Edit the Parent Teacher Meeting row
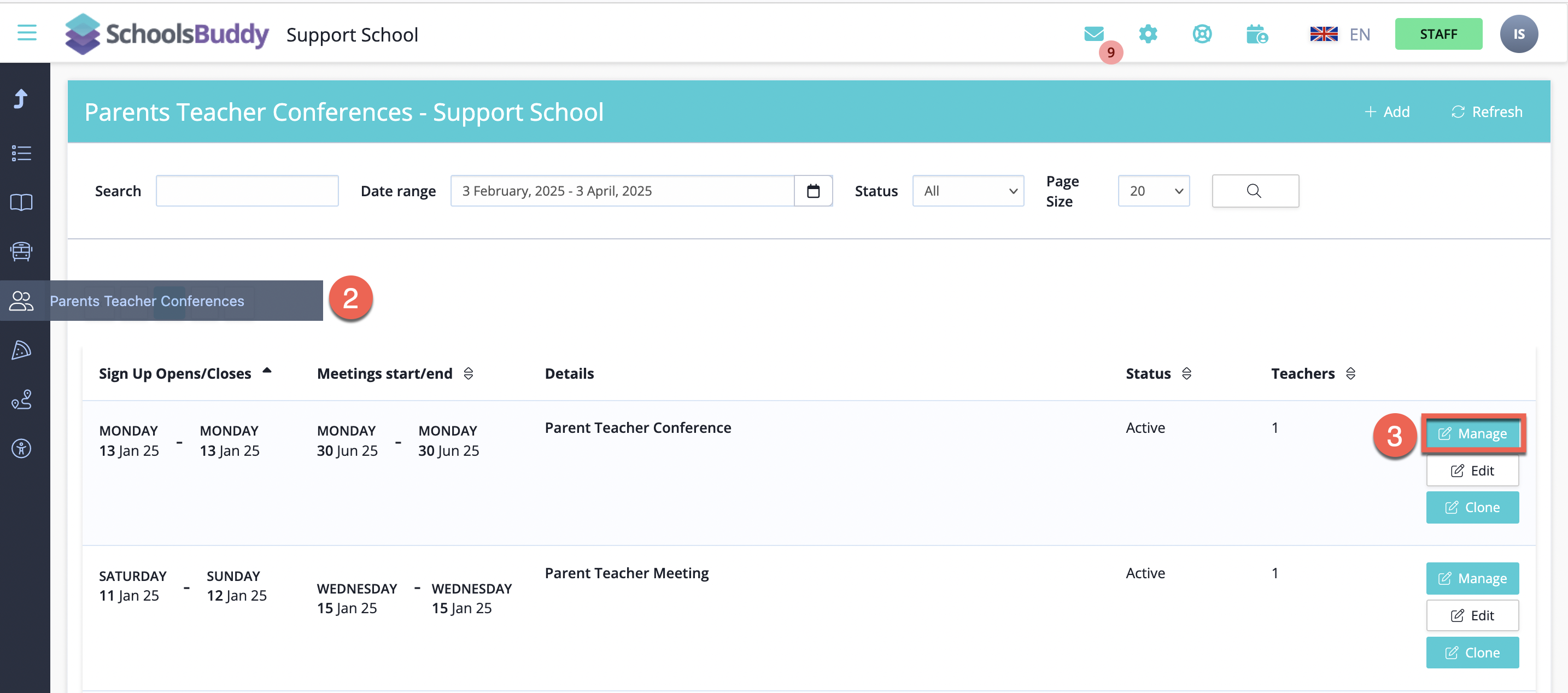This screenshot has height=693, width=1568. [x=1472, y=616]
